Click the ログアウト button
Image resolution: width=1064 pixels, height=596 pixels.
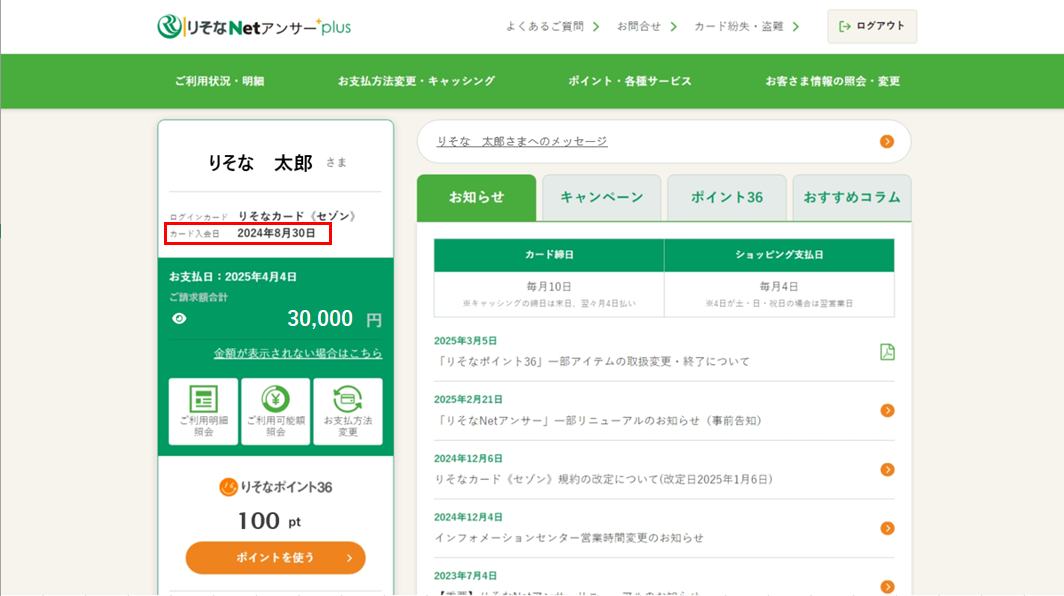click(x=872, y=26)
